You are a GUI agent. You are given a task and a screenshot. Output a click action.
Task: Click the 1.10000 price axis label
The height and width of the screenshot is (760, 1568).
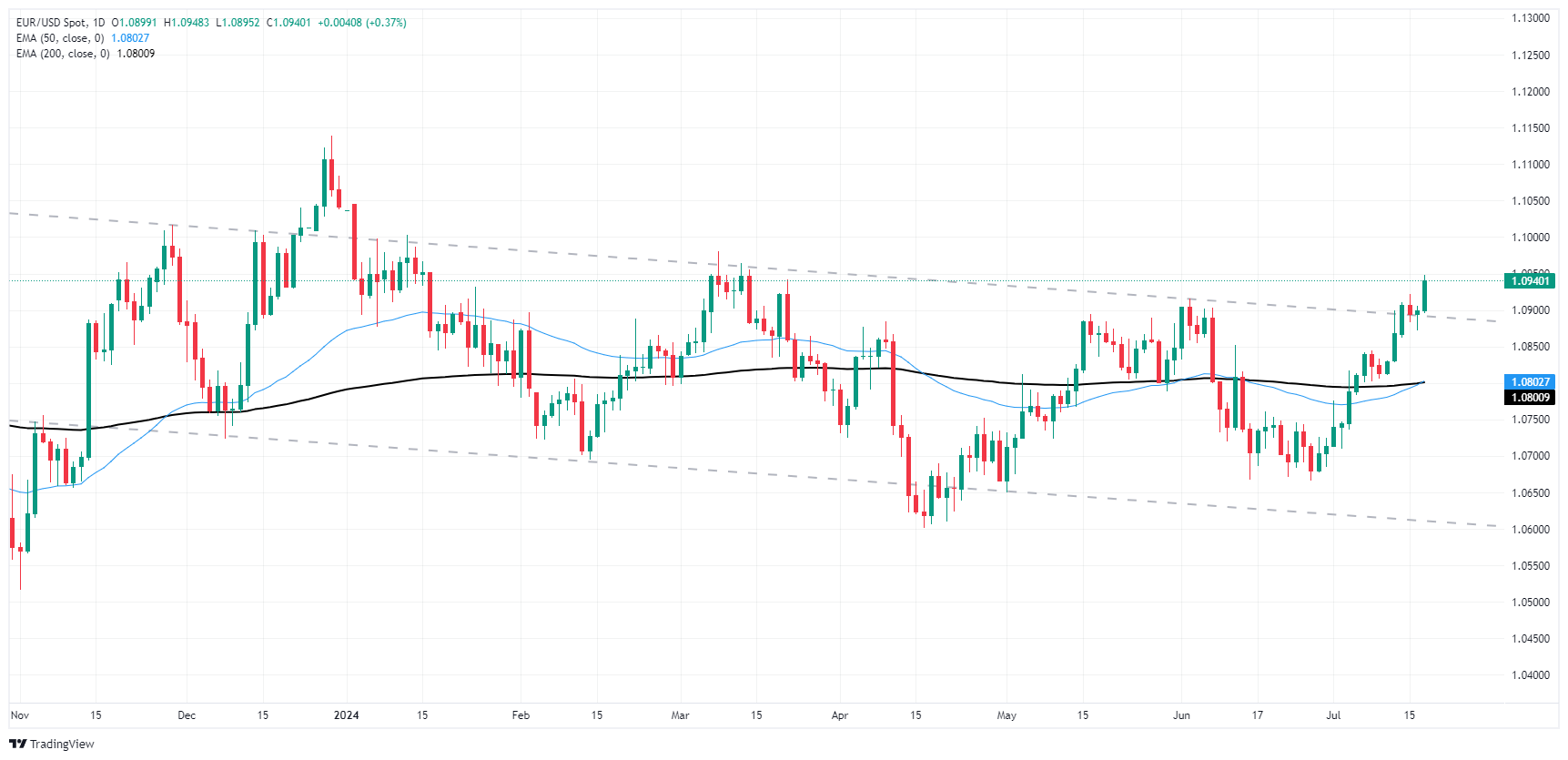coord(1530,238)
